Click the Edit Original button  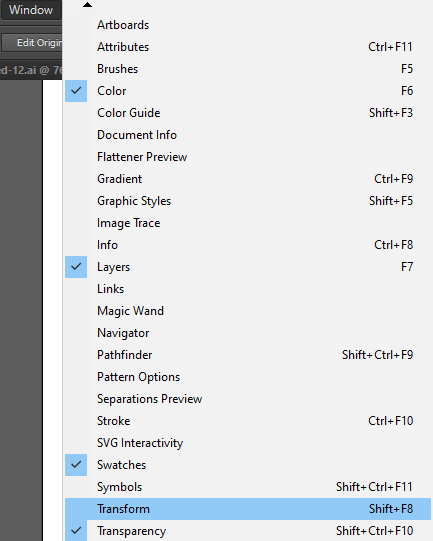click(x=32, y=42)
